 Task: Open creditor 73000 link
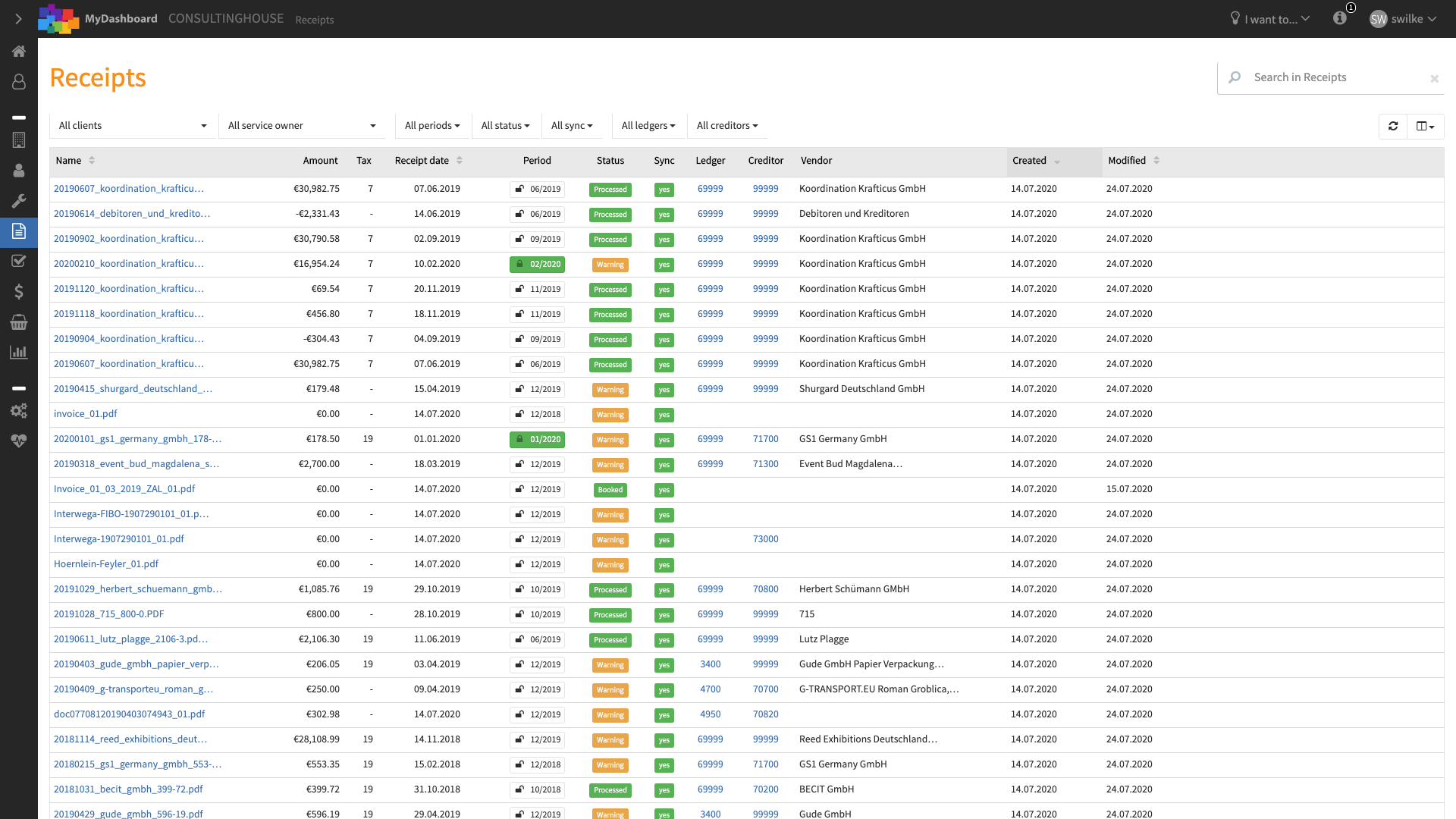(x=765, y=539)
